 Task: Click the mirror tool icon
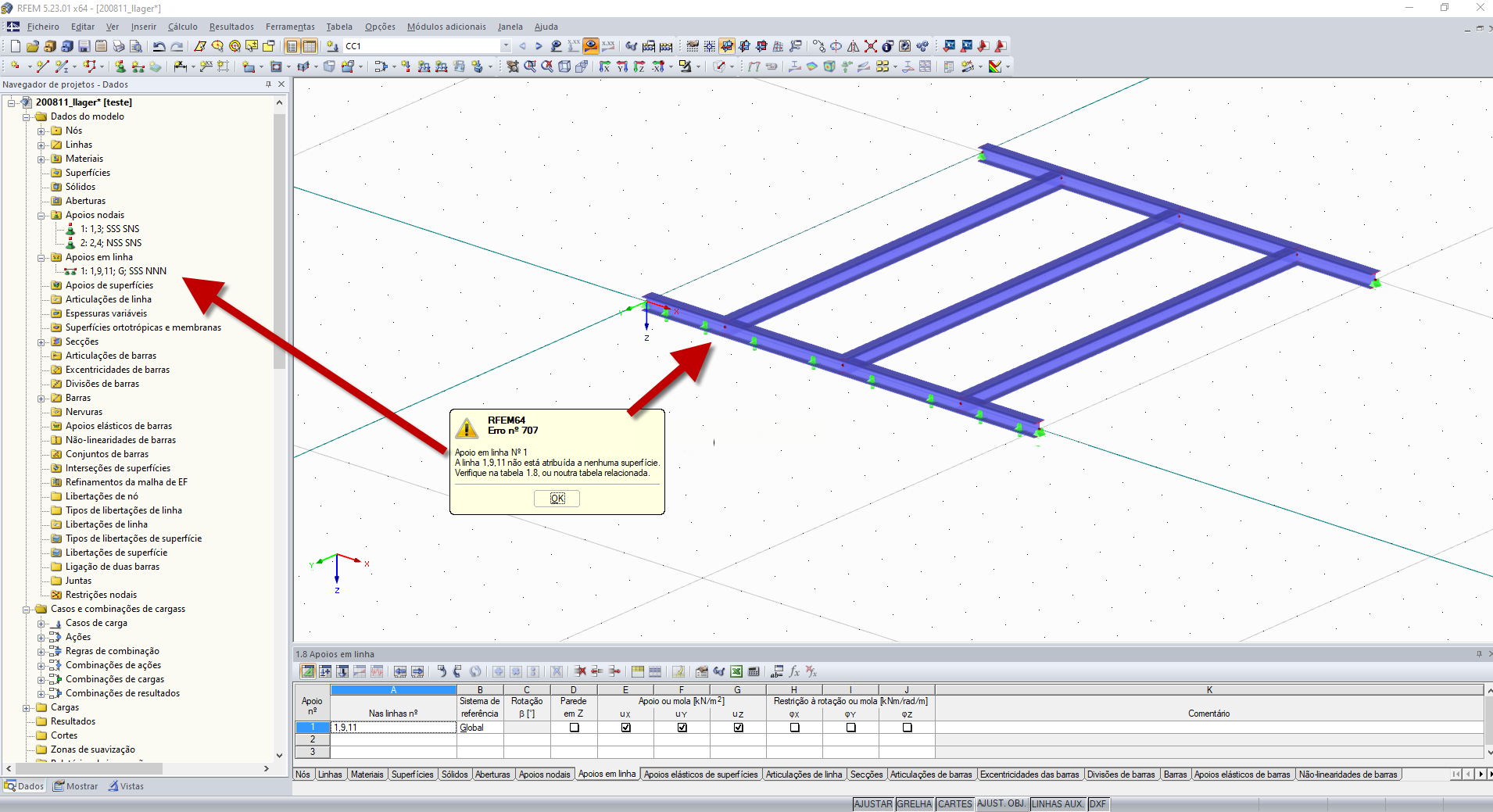tap(853, 46)
